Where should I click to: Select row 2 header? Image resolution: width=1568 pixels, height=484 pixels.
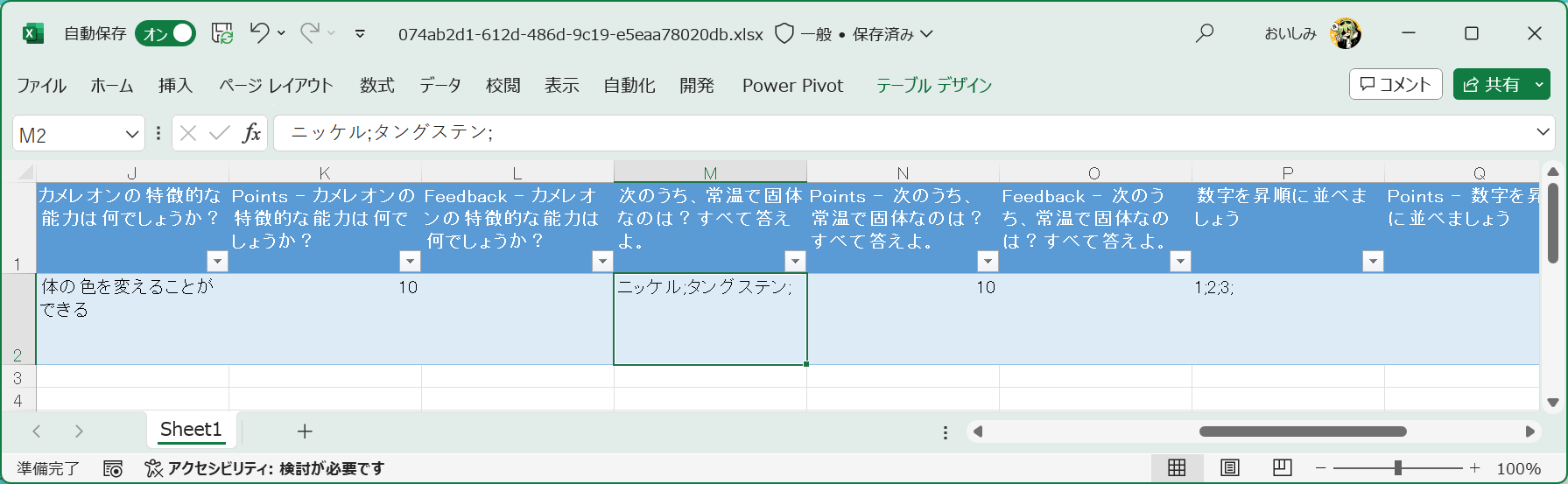click(x=18, y=319)
